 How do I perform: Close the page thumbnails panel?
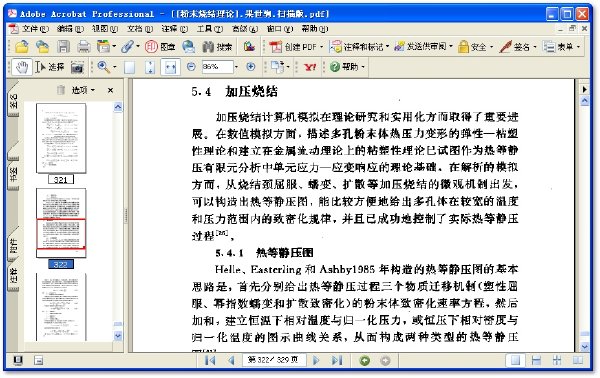(110, 90)
